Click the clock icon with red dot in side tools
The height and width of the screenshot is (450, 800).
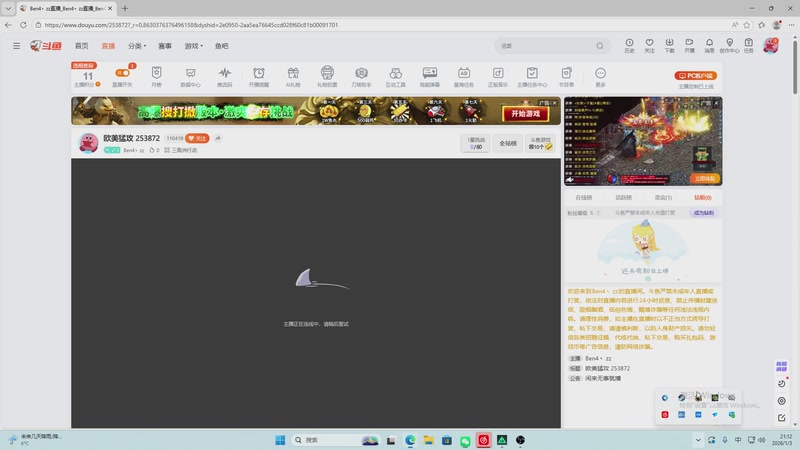[782, 383]
